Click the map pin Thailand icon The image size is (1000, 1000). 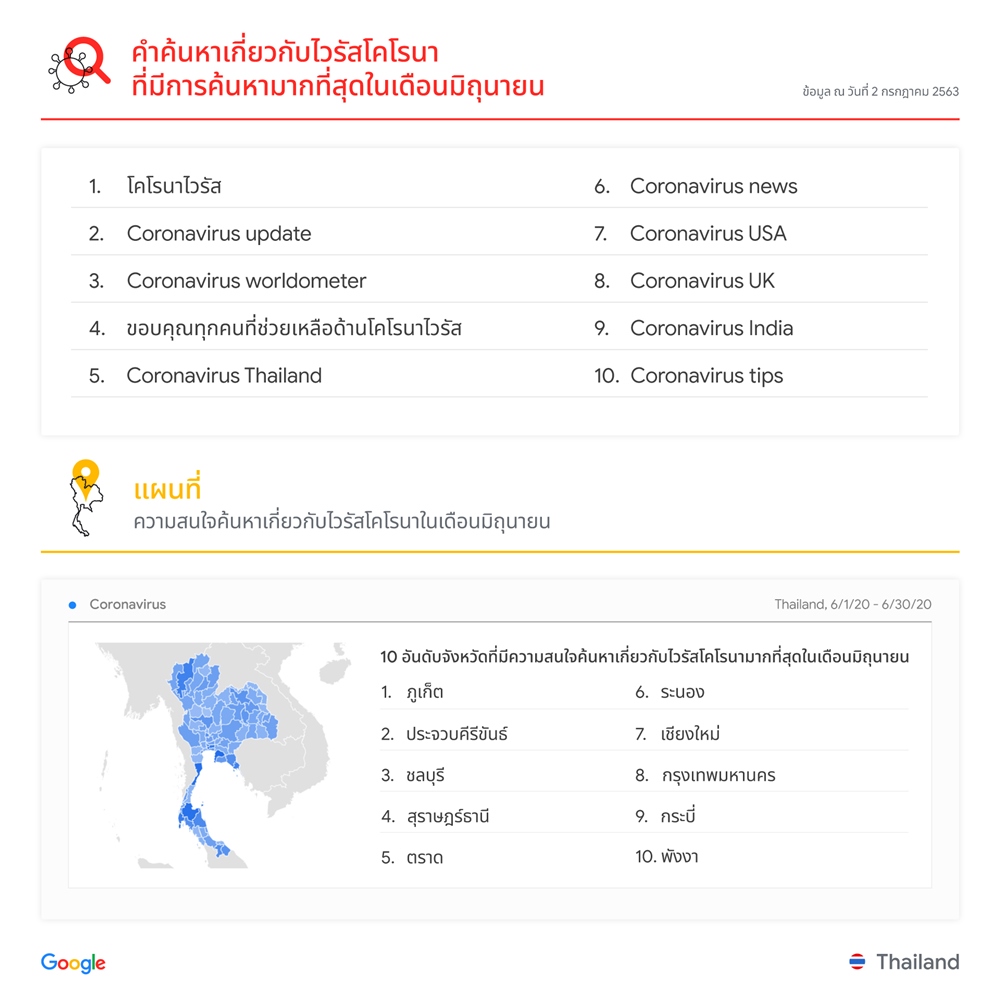(x=86, y=497)
